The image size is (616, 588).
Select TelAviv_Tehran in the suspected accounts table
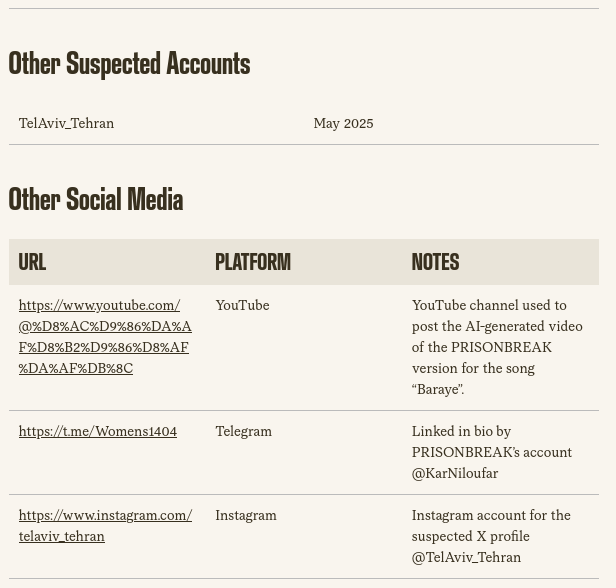[x=66, y=123]
